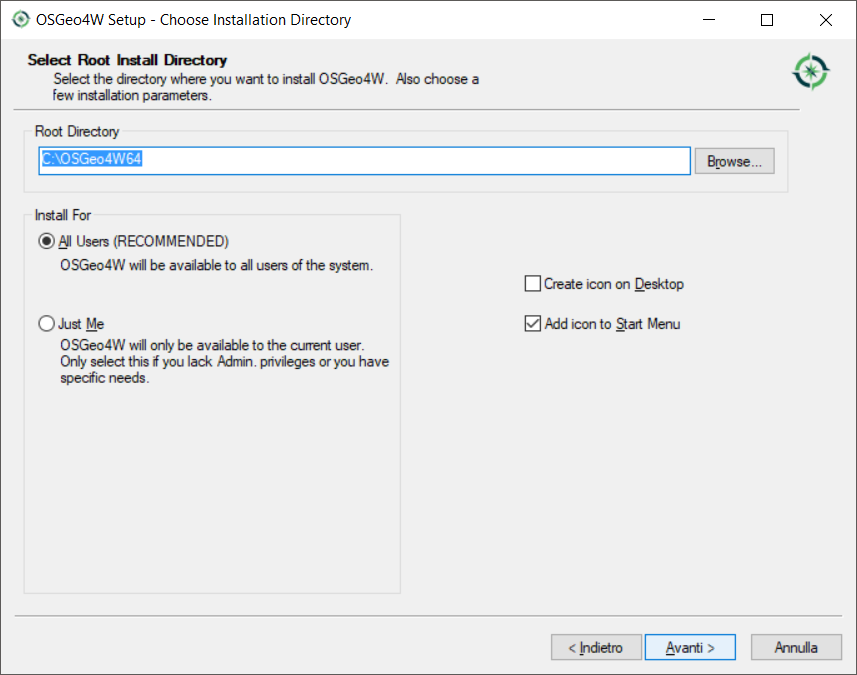Enable the Create icon on Desktop checkbox
857x675 pixels.
[x=532, y=284]
